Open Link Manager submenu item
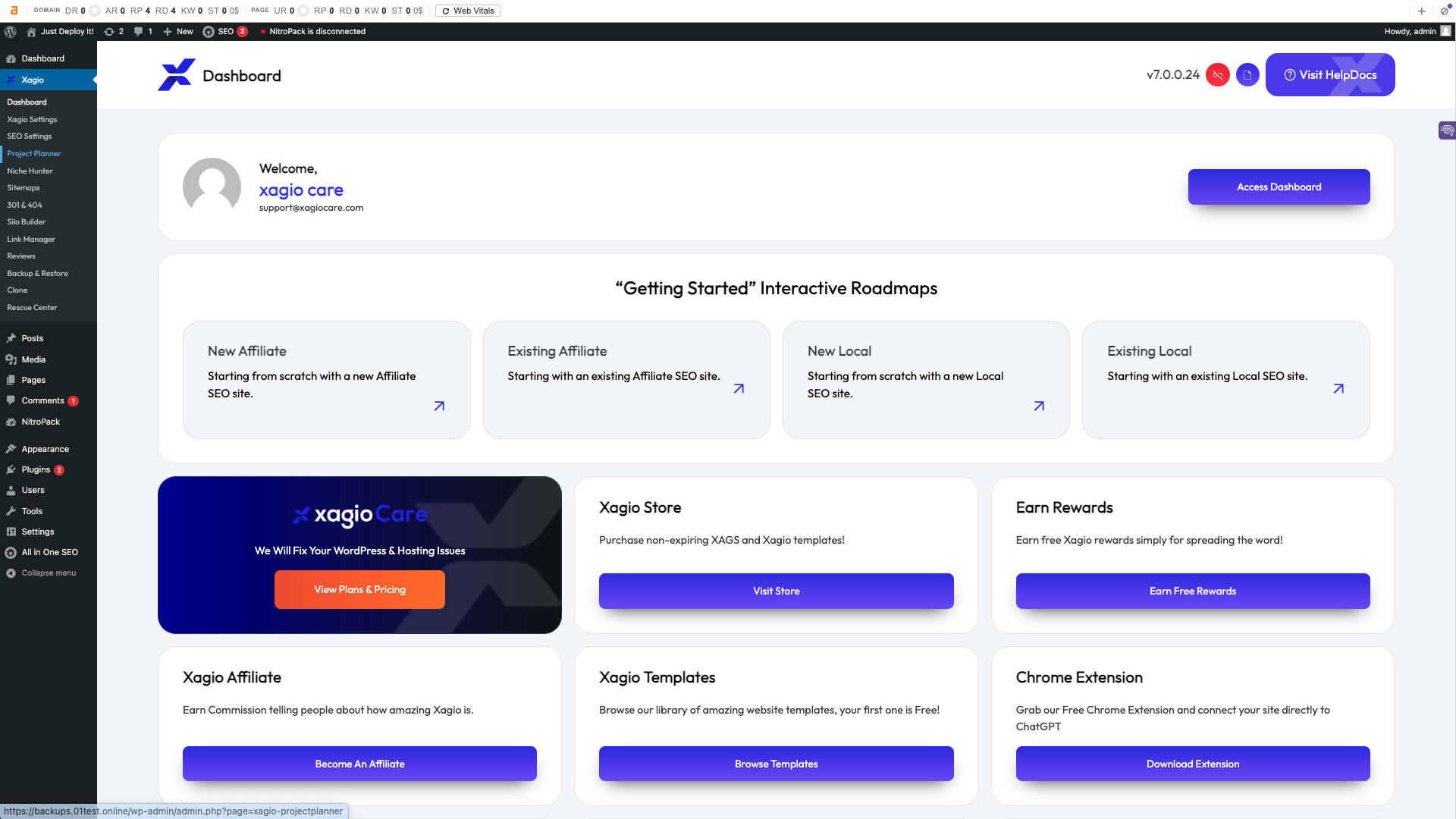The image size is (1456, 819). (31, 240)
